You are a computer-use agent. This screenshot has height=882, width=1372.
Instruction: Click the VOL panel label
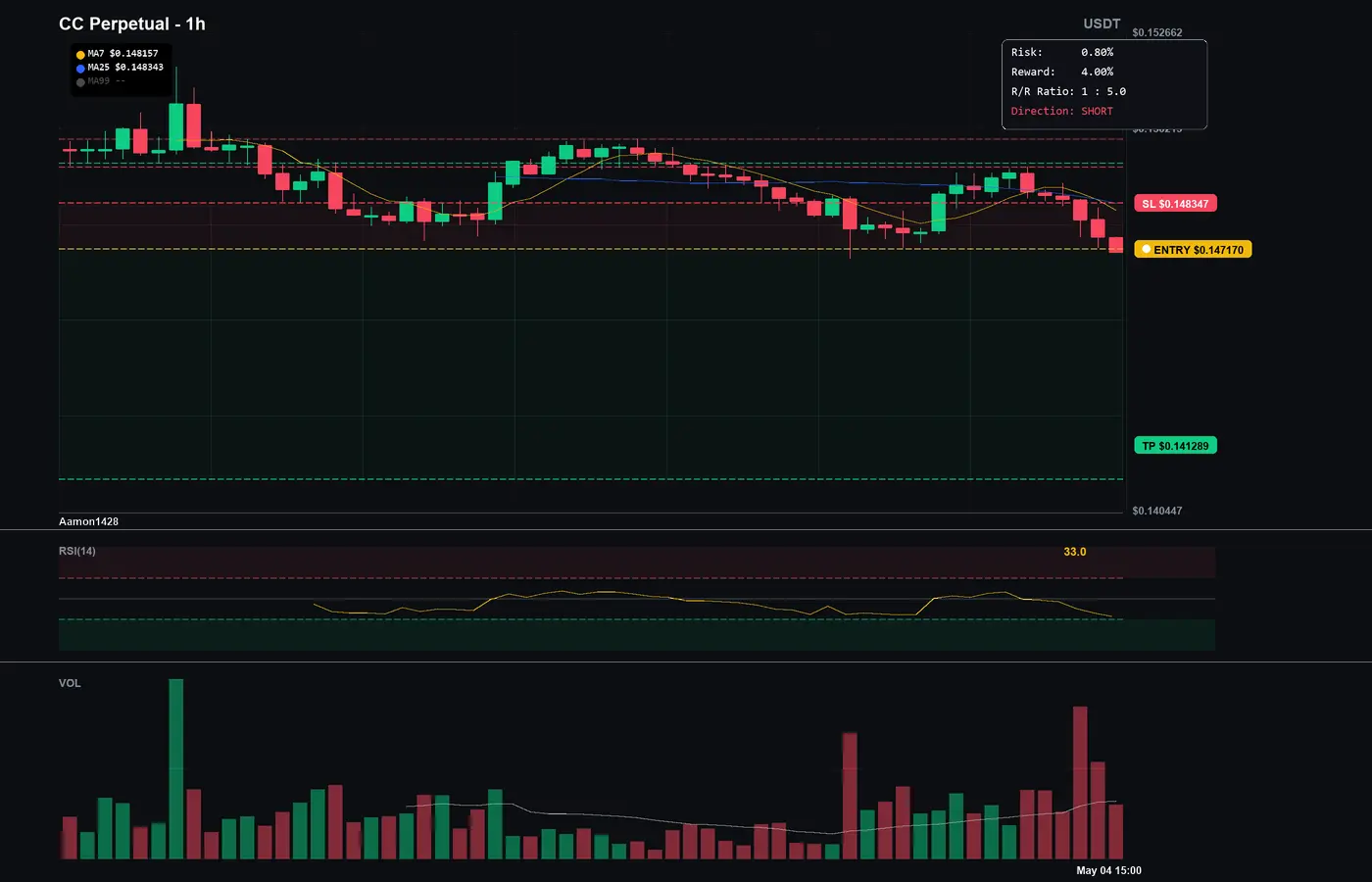pyautogui.click(x=70, y=683)
